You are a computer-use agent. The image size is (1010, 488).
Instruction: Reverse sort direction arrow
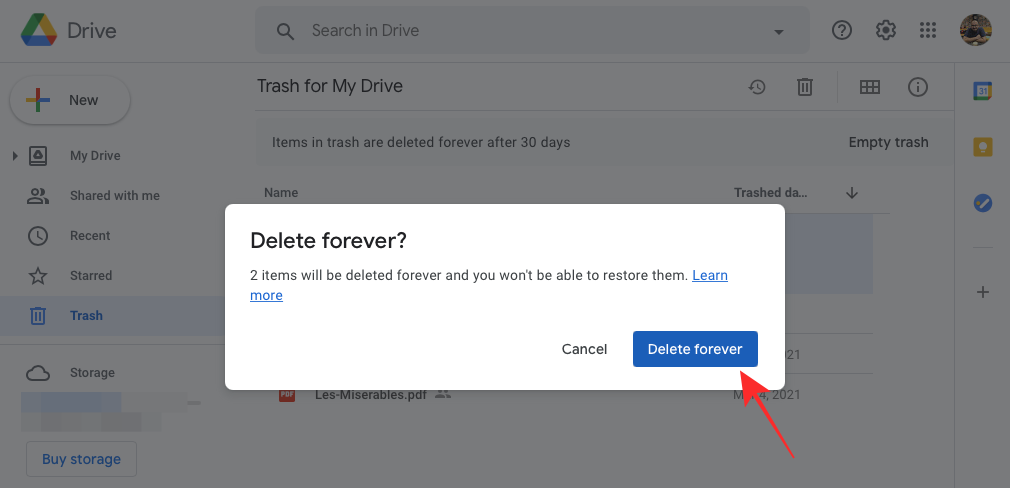tap(852, 192)
